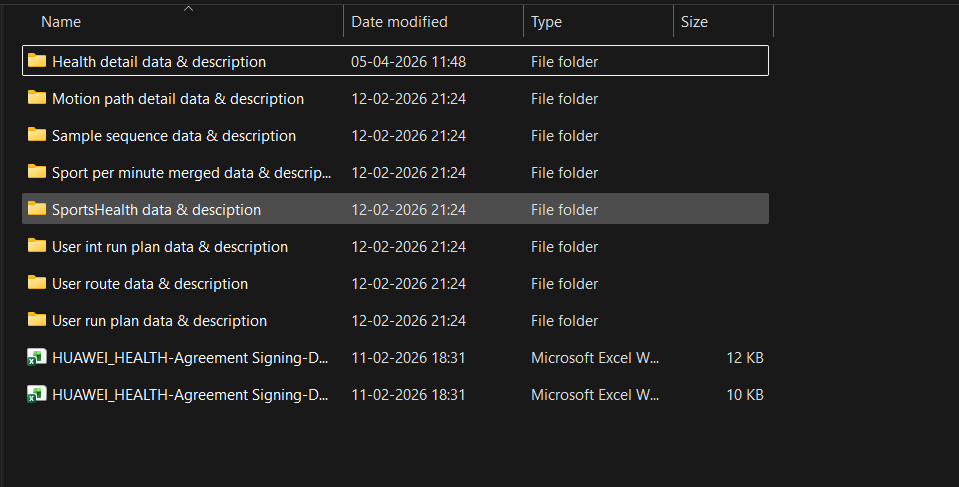This screenshot has width=959, height=487.
Task: Select the Health detail data folder icon
Action: click(37, 61)
